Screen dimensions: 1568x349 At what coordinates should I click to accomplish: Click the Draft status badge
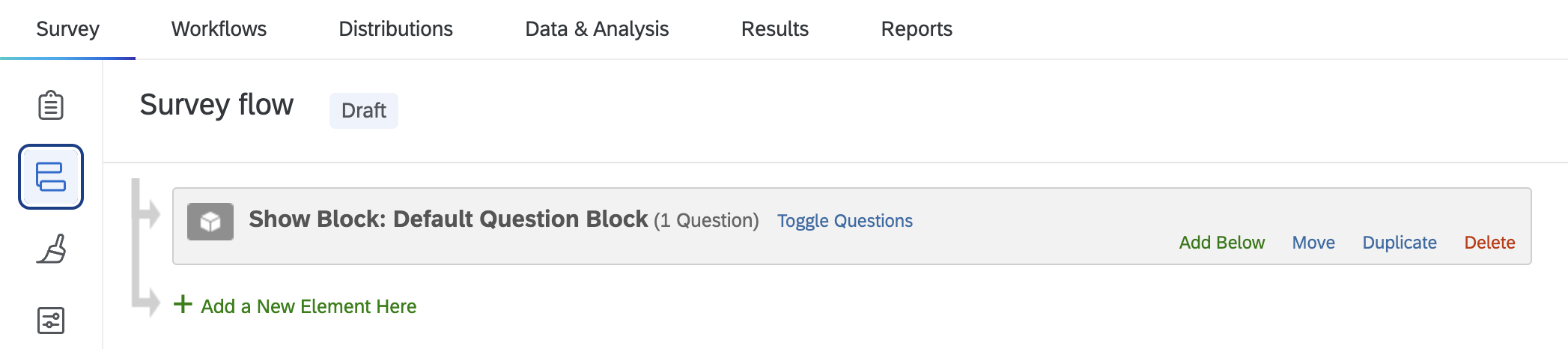364,110
